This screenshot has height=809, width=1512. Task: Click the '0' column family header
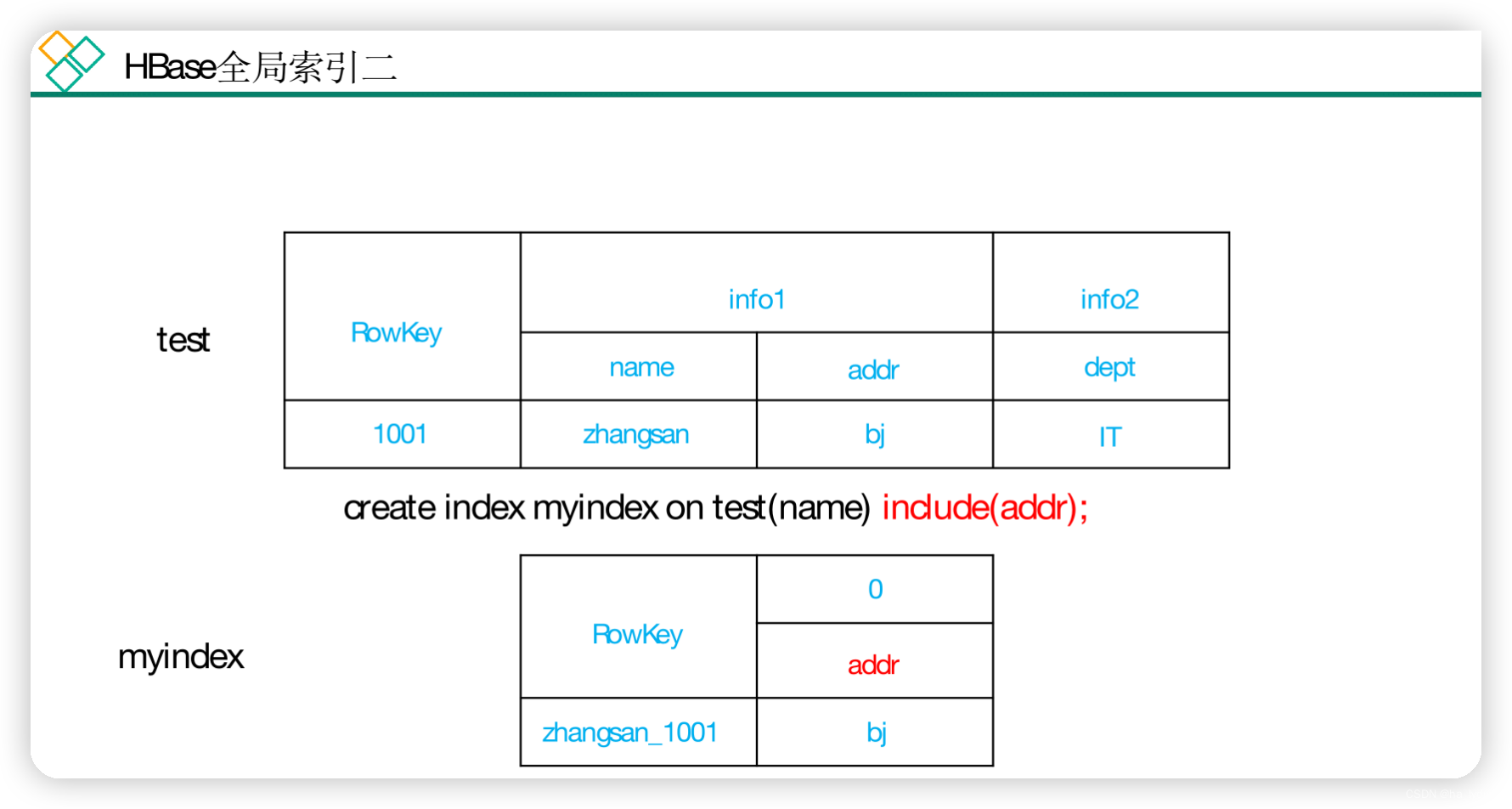pyautogui.click(x=876, y=589)
